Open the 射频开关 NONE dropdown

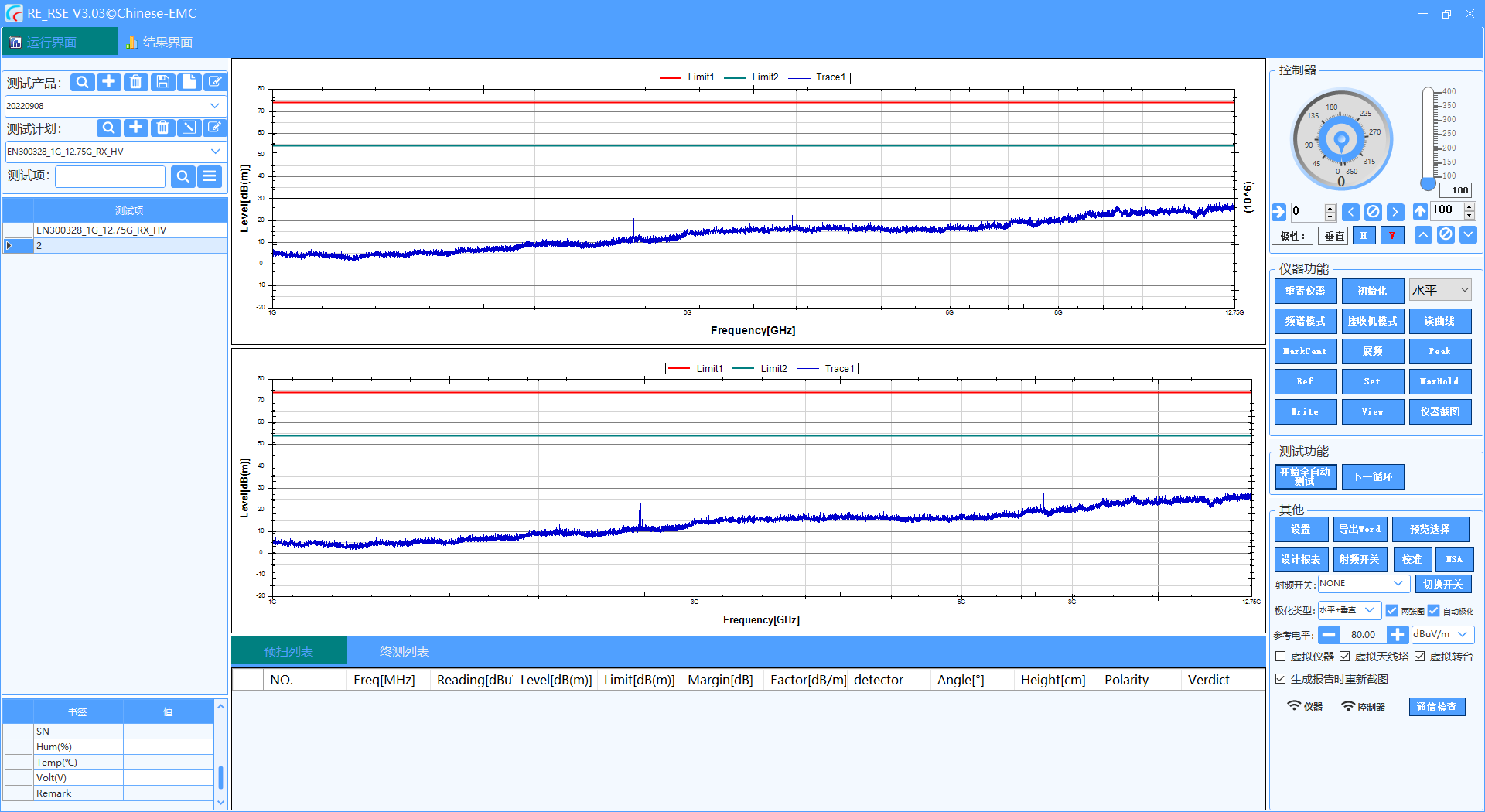tap(1364, 583)
